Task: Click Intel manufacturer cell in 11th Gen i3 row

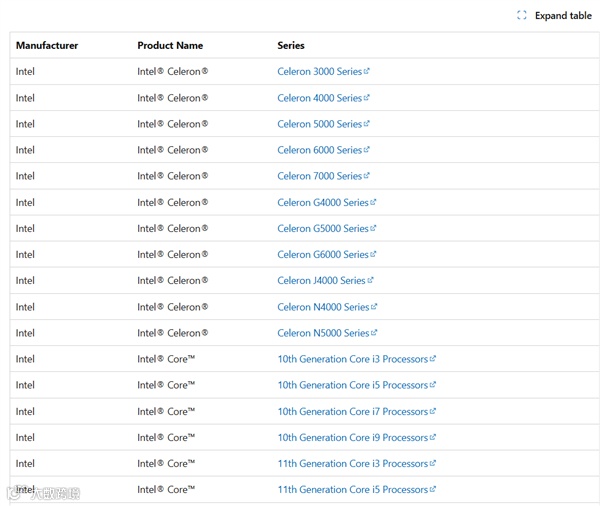Action: tap(25, 464)
